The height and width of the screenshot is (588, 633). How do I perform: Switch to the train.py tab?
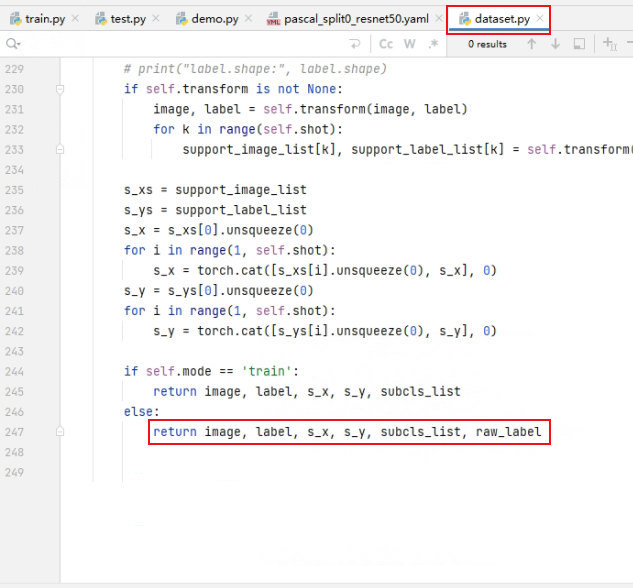38,19
